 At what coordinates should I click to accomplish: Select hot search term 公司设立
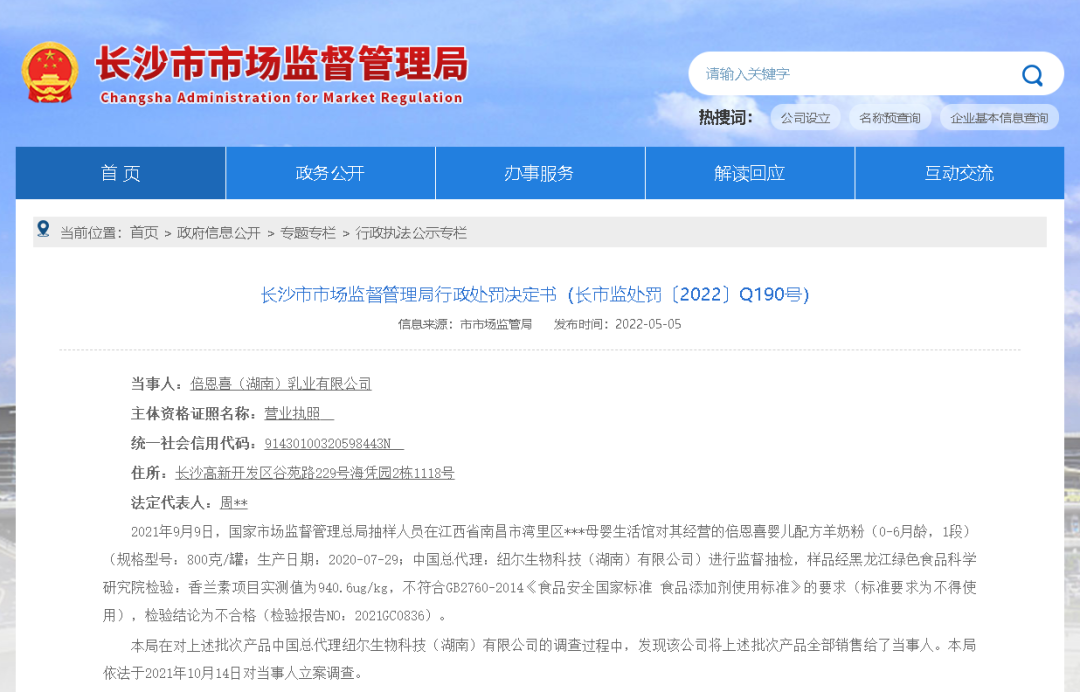tap(805, 118)
